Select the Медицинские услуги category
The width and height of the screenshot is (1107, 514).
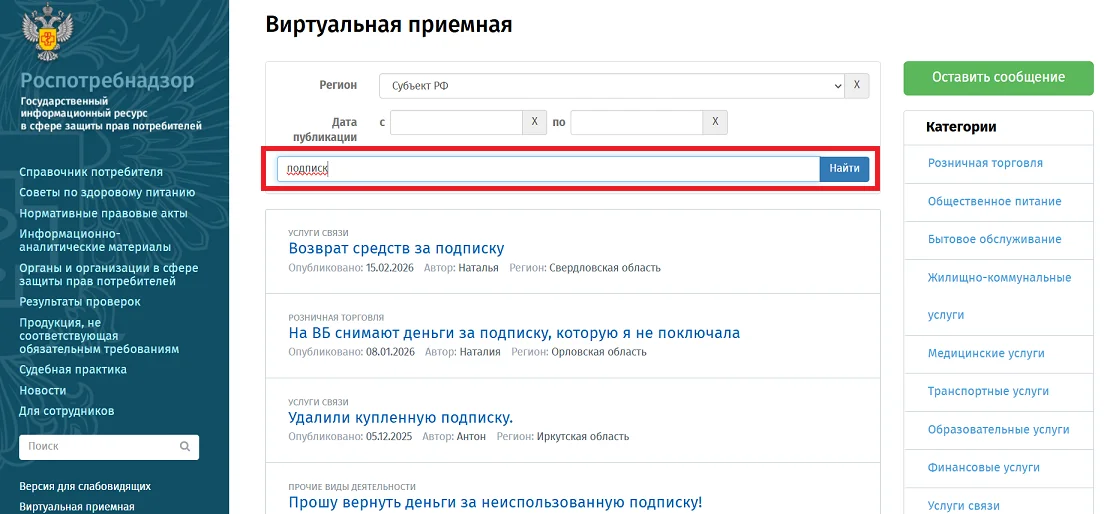point(986,353)
